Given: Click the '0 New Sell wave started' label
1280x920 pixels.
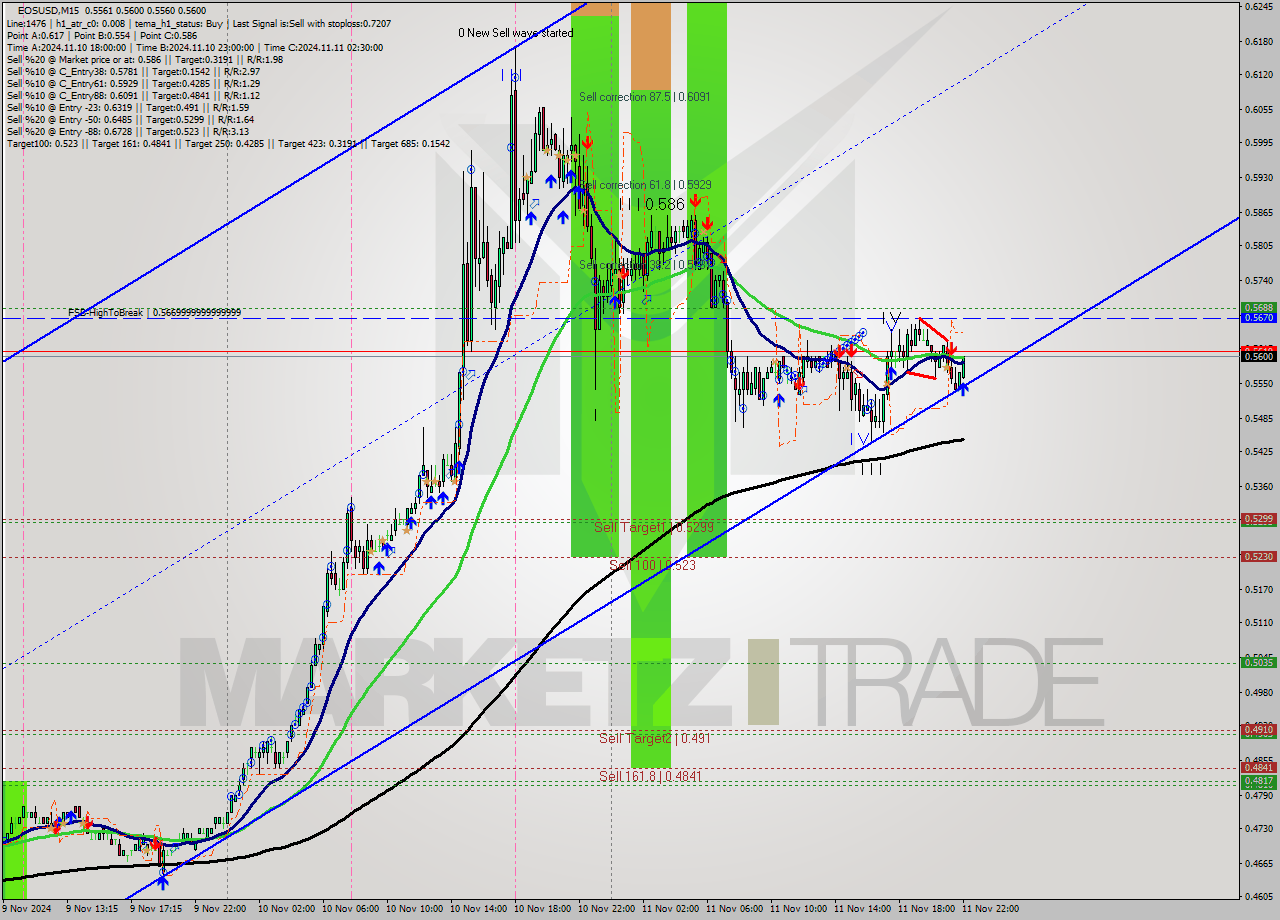Looking at the screenshot, I should (516, 33).
